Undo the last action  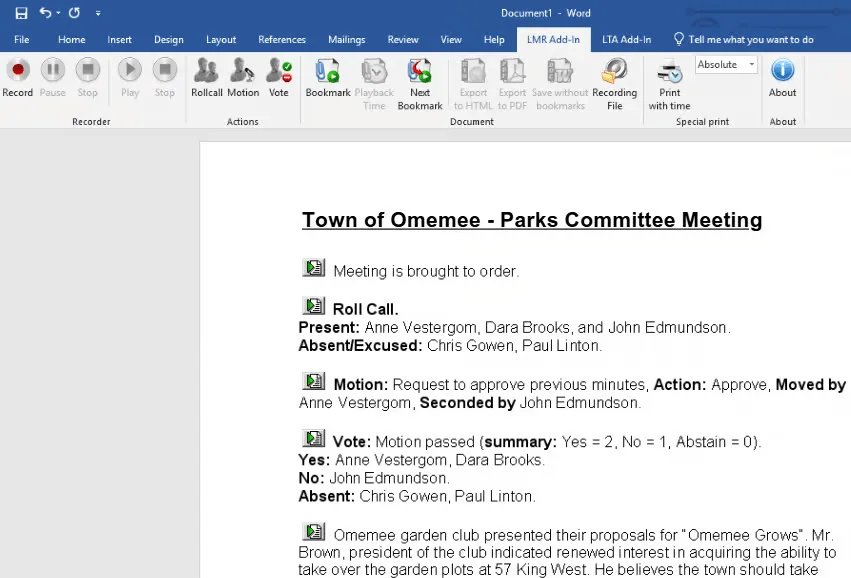click(x=45, y=12)
